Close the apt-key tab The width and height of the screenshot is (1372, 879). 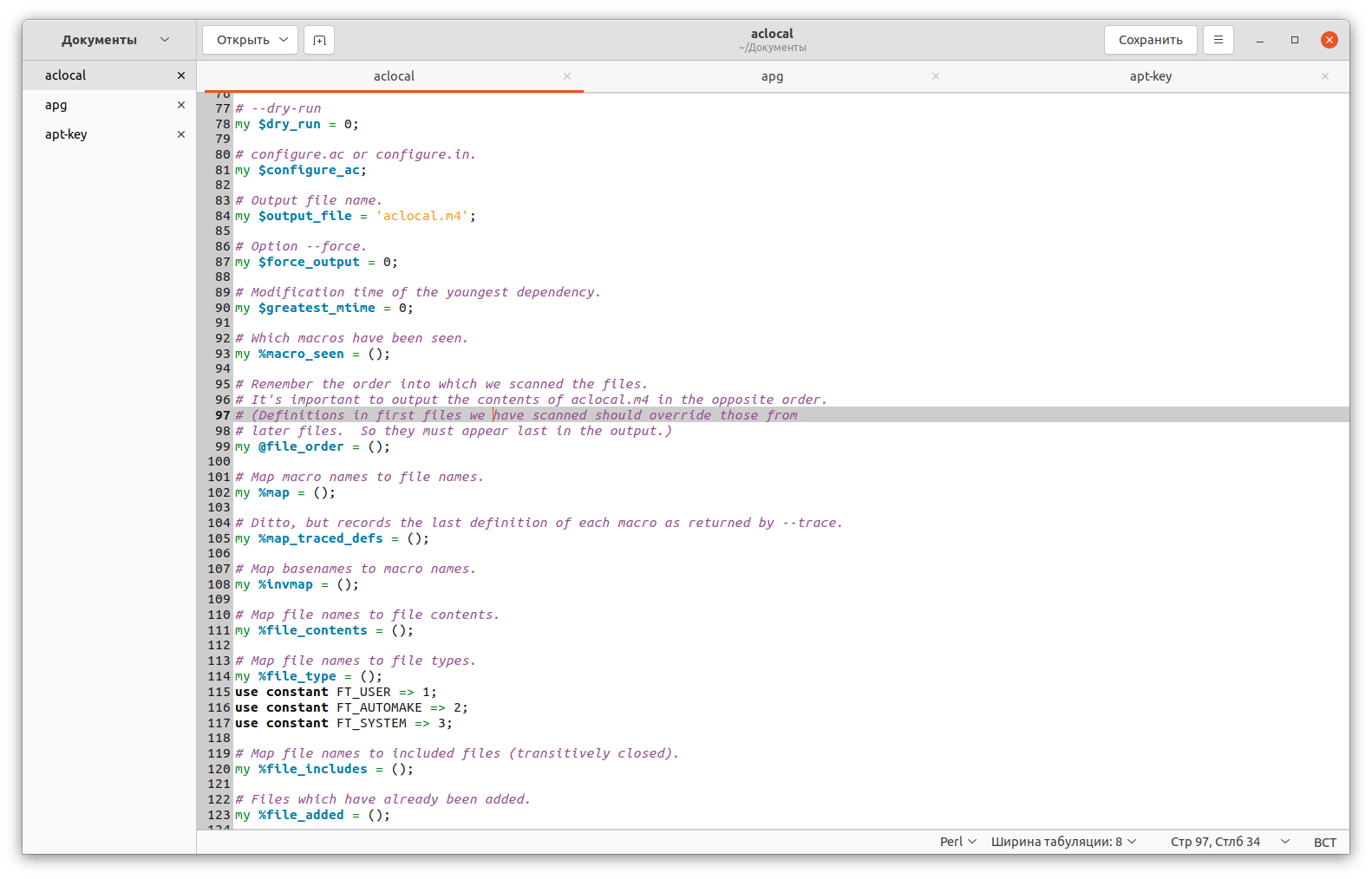(x=1325, y=76)
